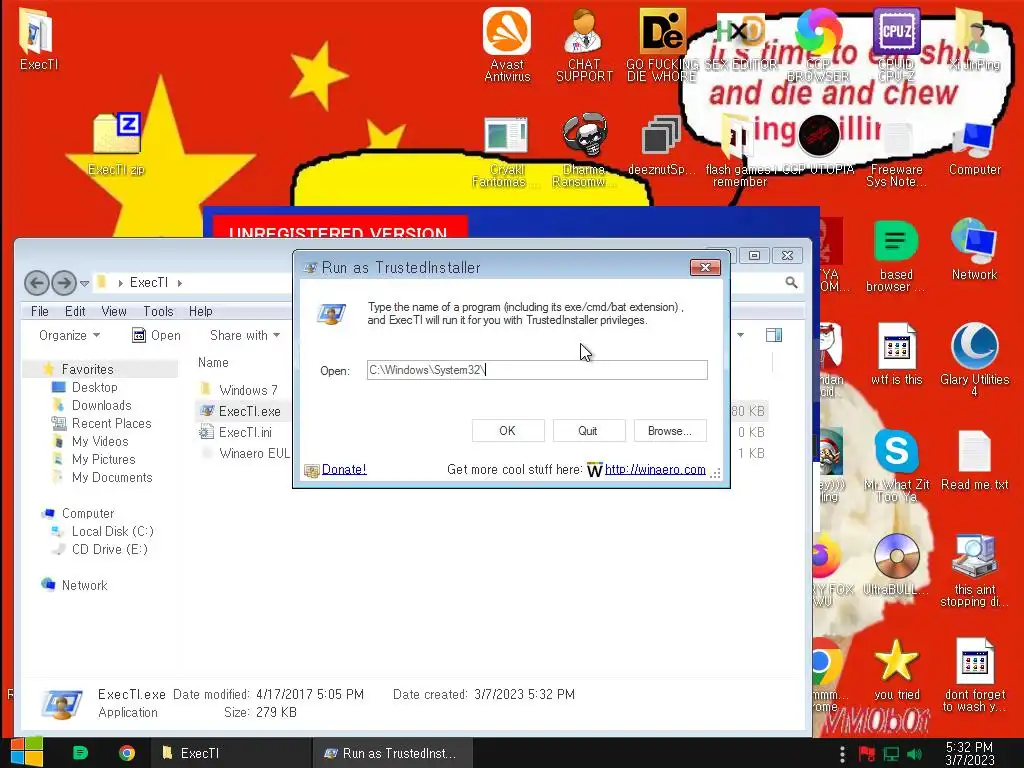
Task: Select Desktop under Favorites
Action: [x=95, y=387]
